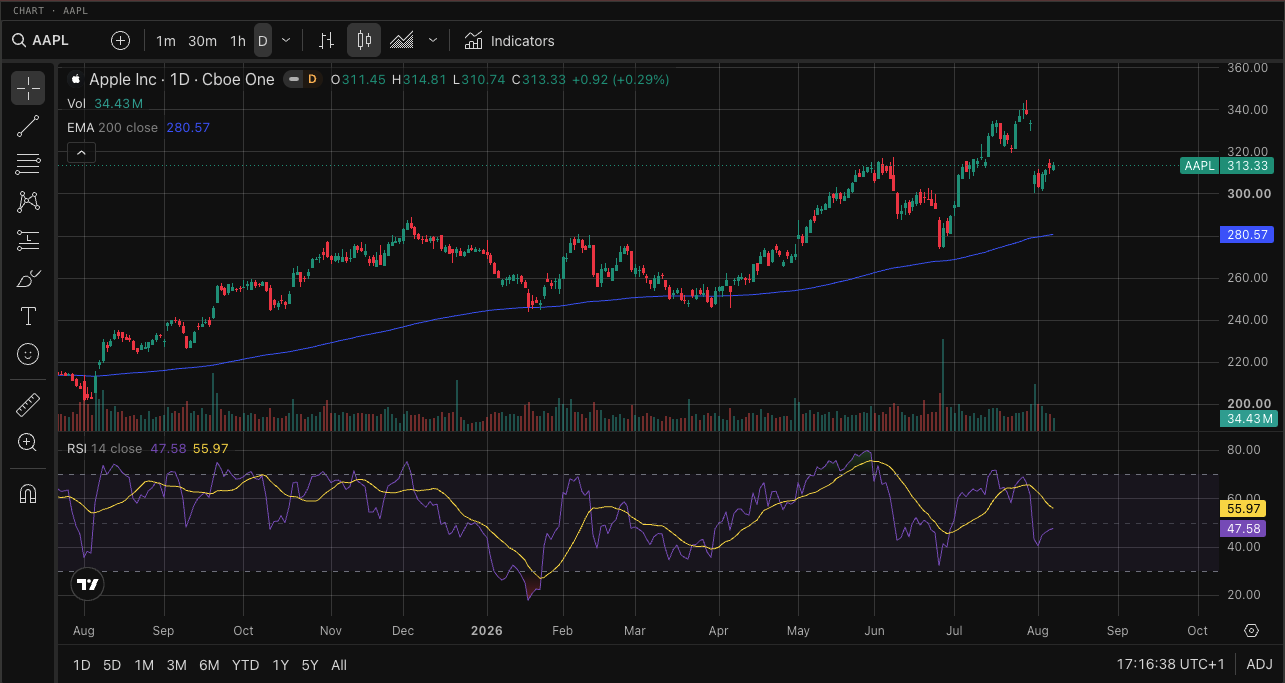This screenshot has width=1285, height=683.
Task: Select the text annotation tool
Action: [x=28, y=316]
